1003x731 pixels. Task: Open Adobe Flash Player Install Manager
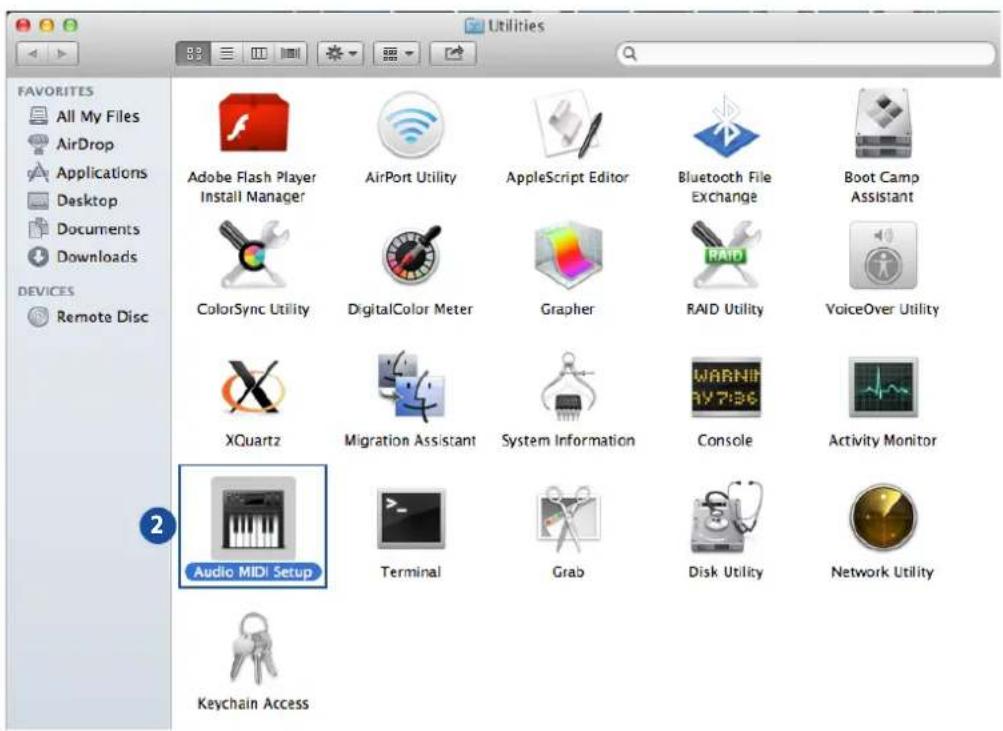[254, 123]
